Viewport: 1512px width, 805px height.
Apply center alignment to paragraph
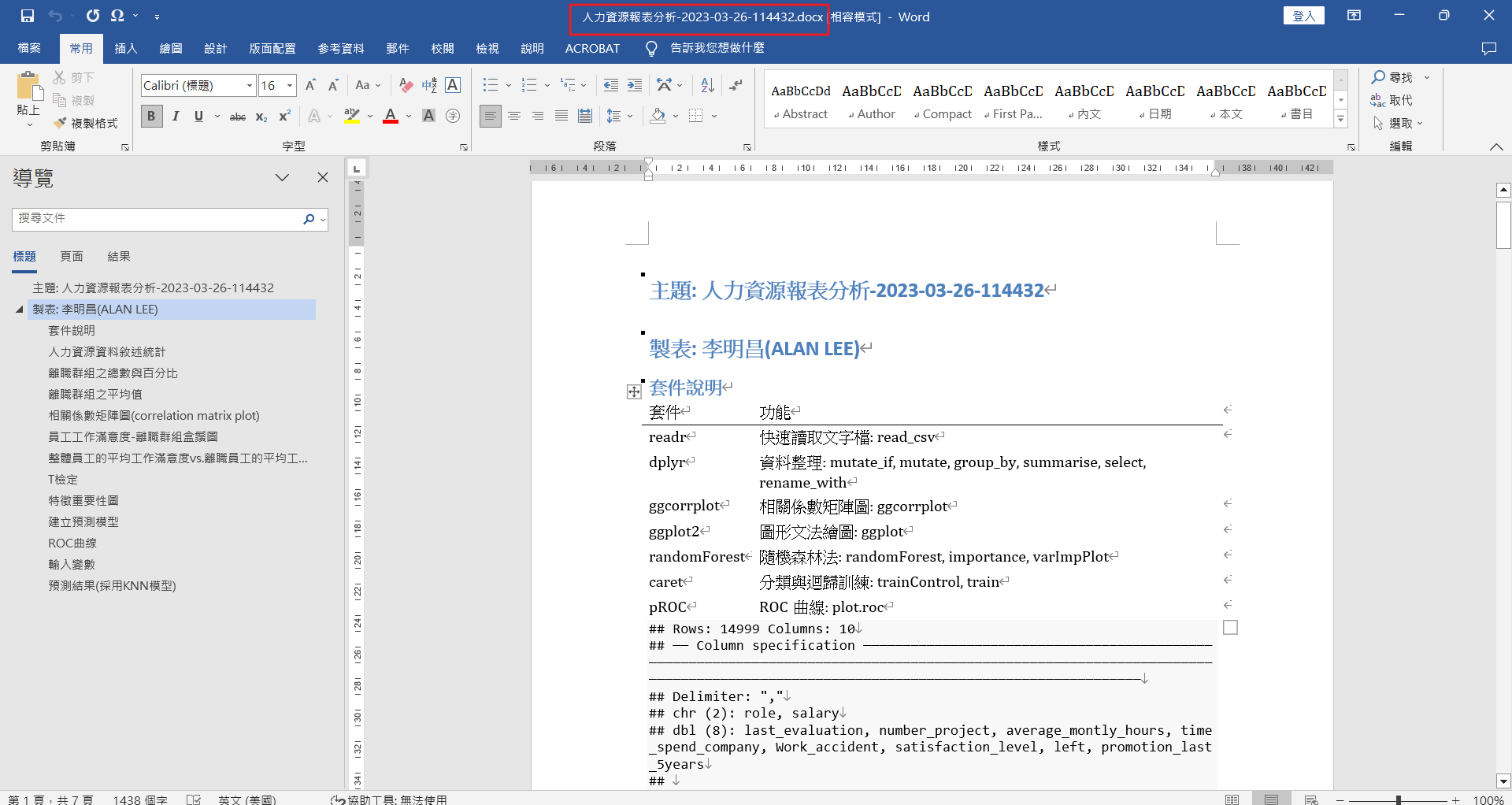[514, 117]
